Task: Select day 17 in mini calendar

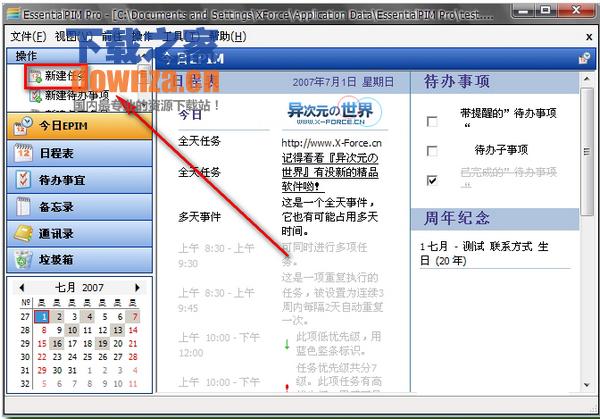Action: (x=72, y=343)
